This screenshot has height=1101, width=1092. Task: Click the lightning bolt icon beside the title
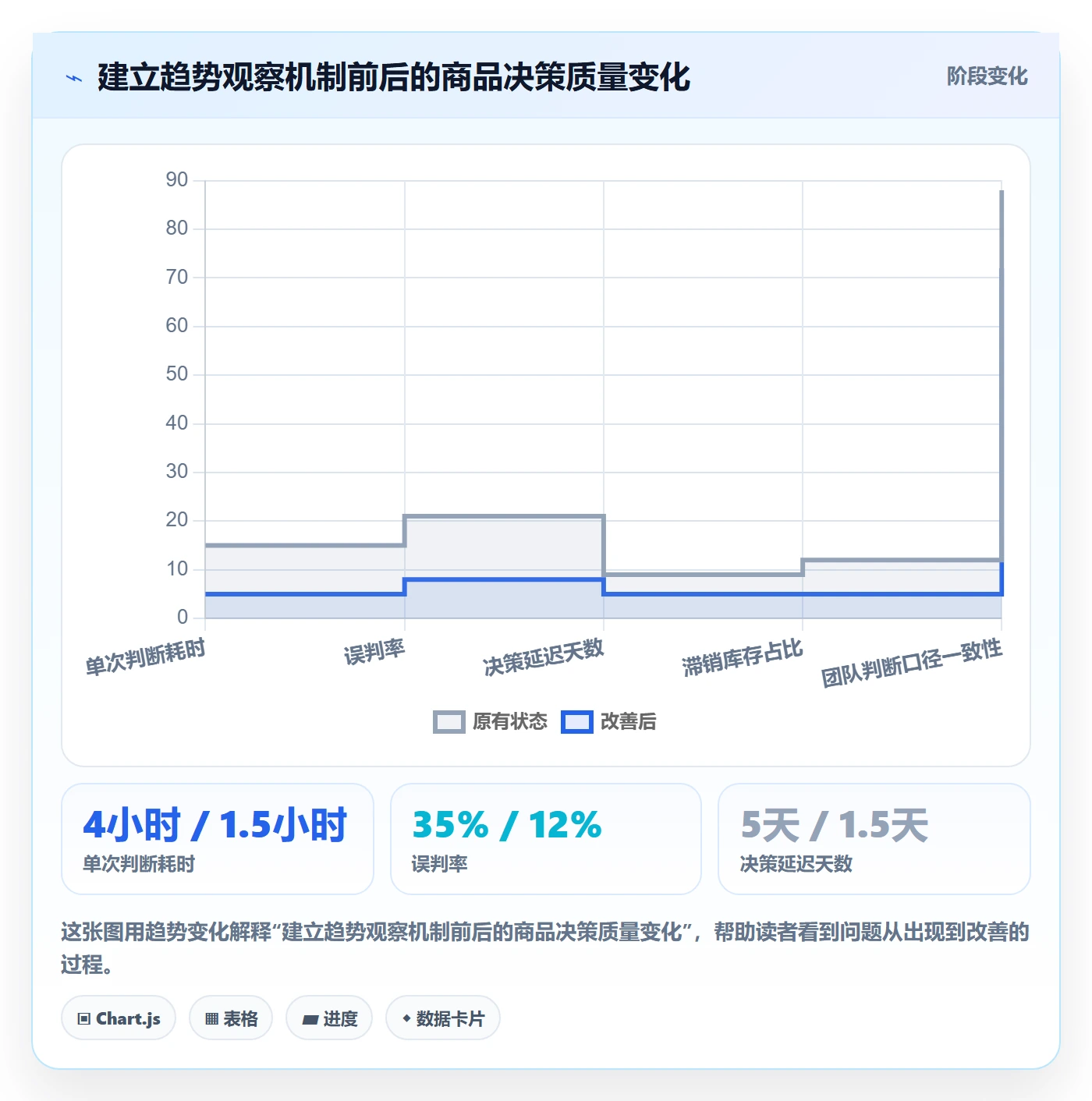(74, 78)
